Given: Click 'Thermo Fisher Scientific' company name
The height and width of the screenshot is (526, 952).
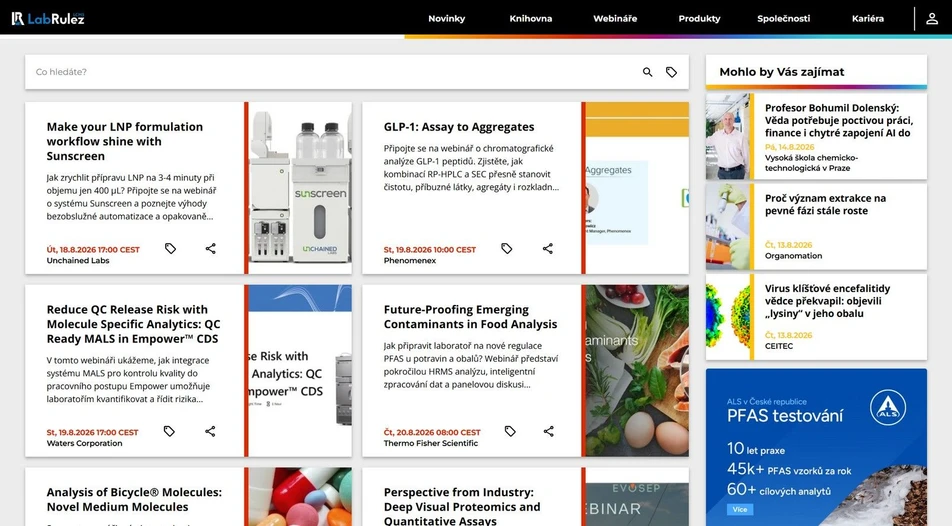Looking at the screenshot, I should click(x=430, y=443).
